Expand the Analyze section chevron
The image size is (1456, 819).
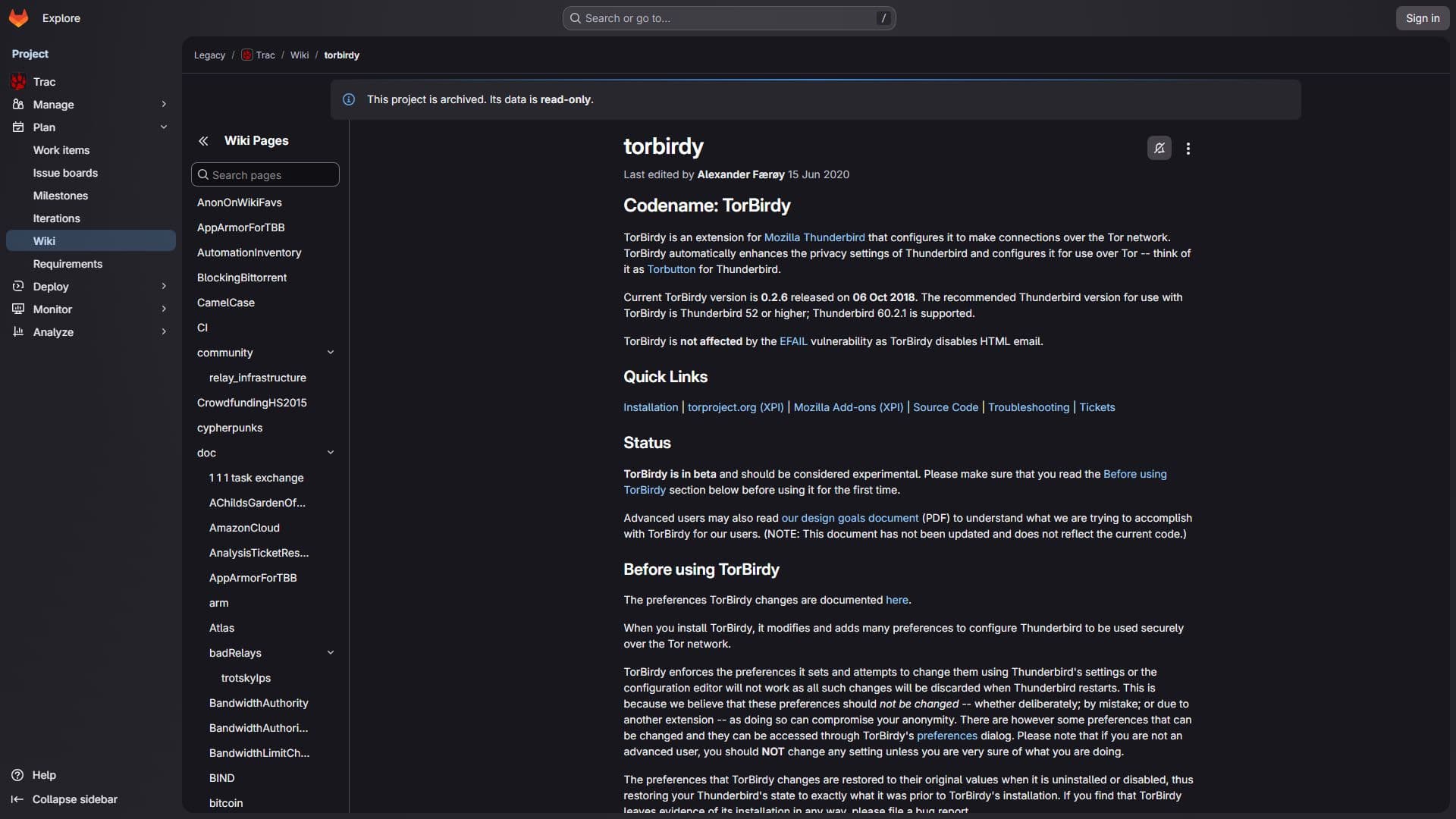point(164,332)
